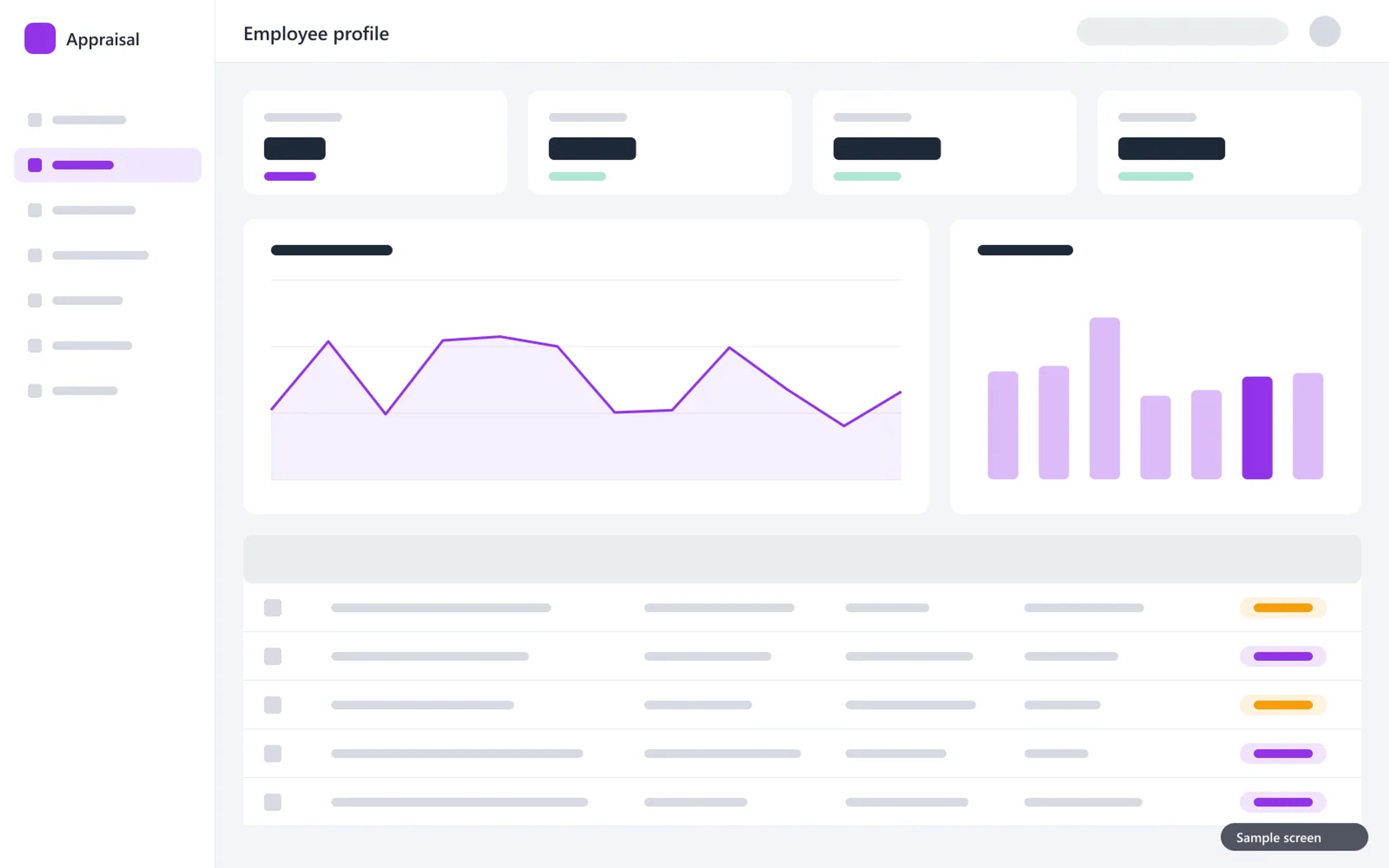This screenshot has height=868, width=1389.
Task: Open the first sidebar menu item label
Action: tap(89, 120)
